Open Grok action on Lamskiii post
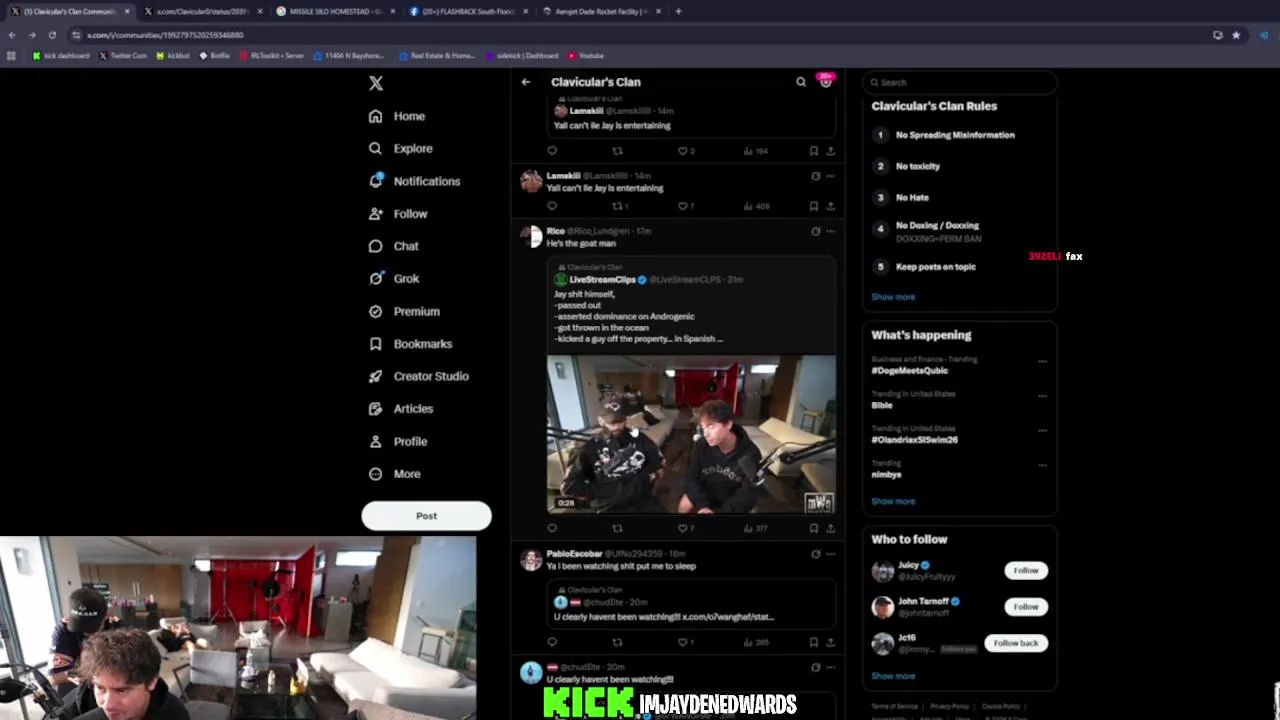 pyautogui.click(x=815, y=176)
